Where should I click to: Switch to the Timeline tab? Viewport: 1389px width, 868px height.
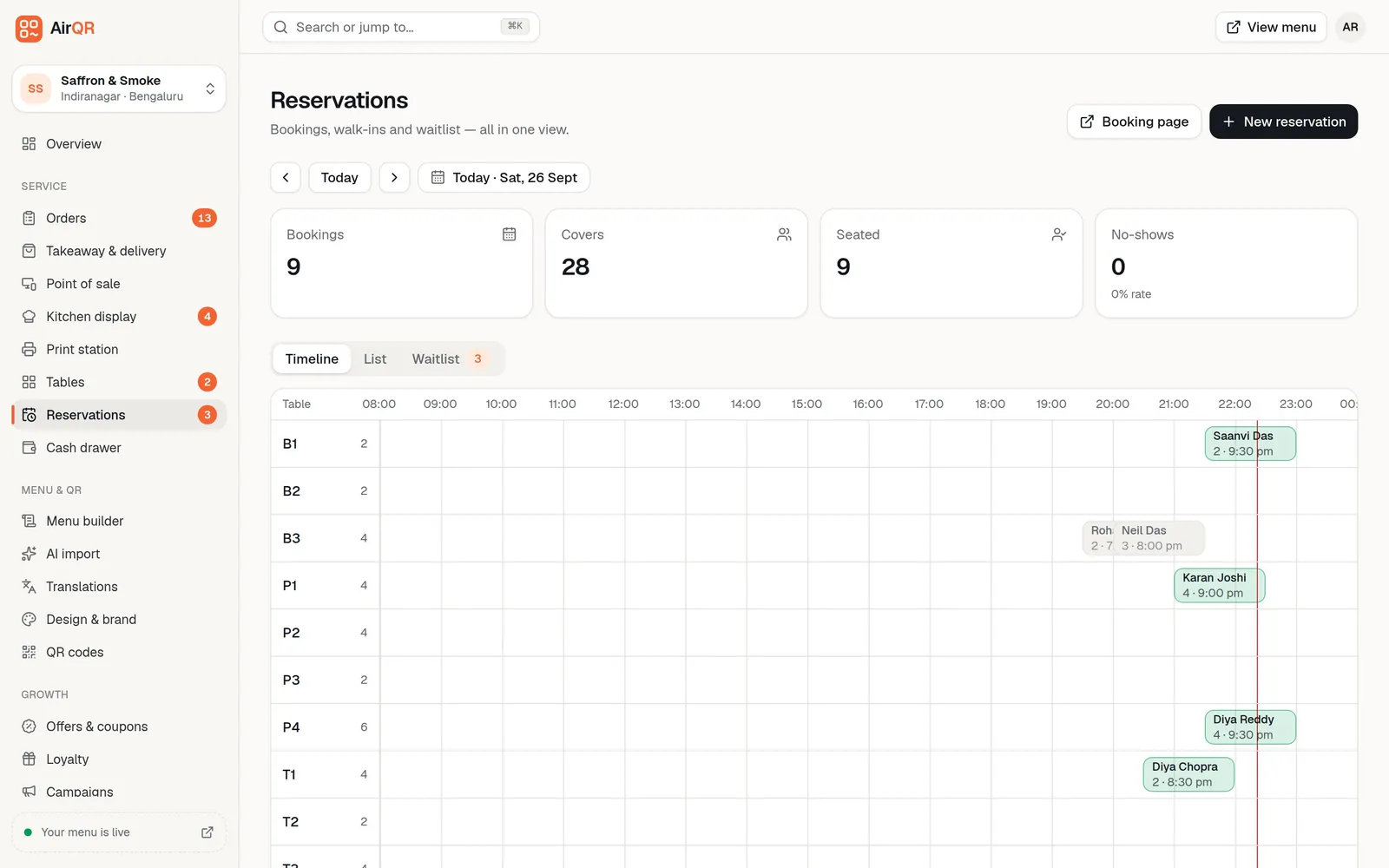[x=312, y=358]
